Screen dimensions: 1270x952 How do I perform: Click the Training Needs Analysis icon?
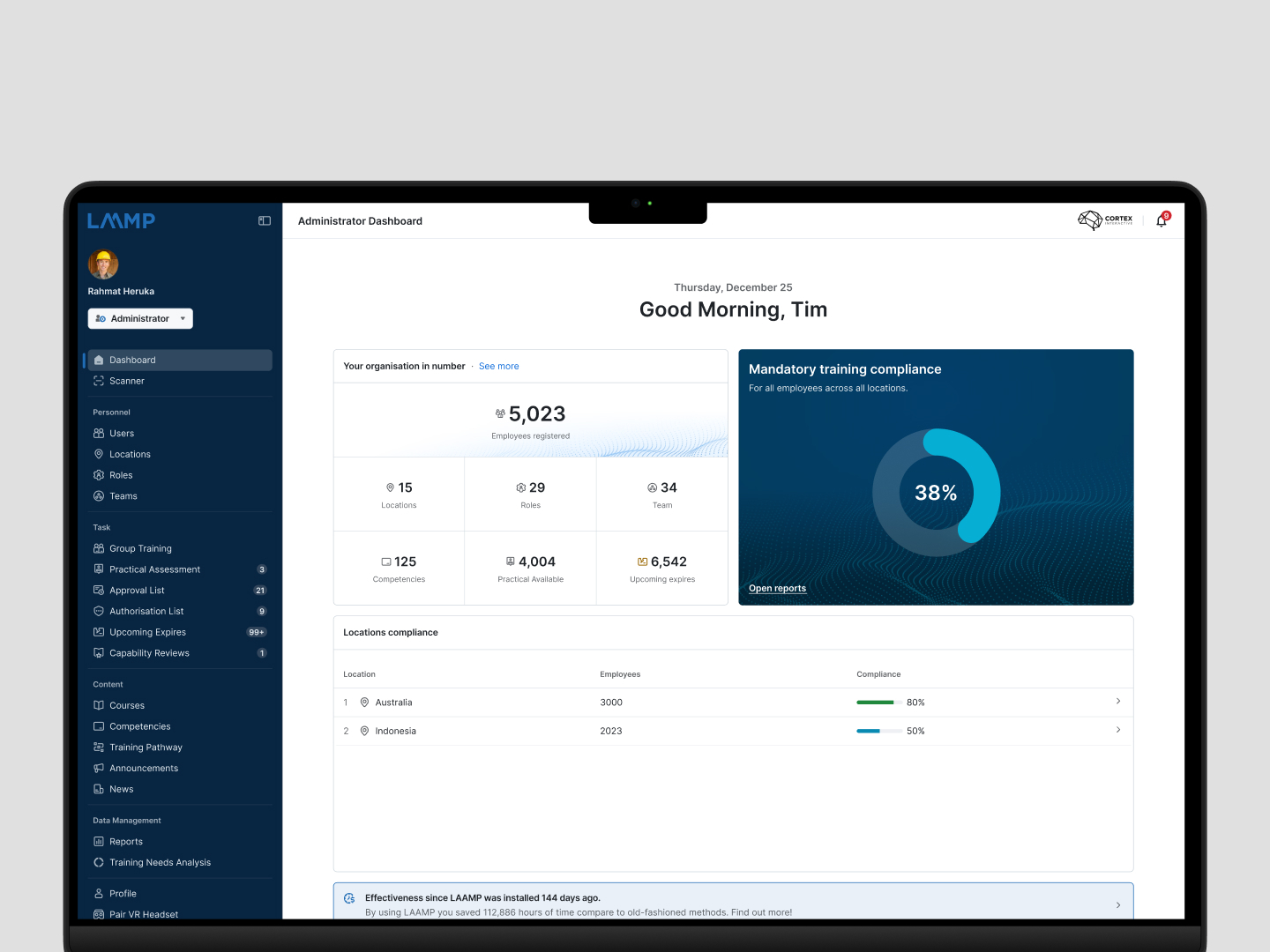tap(99, 863)
